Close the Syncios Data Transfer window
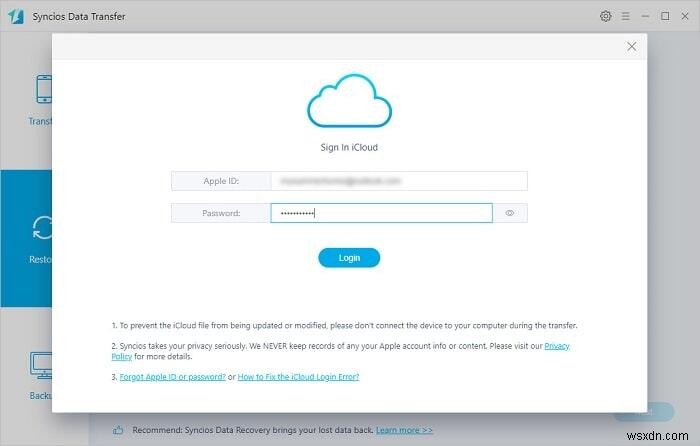Image resolution: width=700 pixels, height=446 pixels. [x=685, y=16]
